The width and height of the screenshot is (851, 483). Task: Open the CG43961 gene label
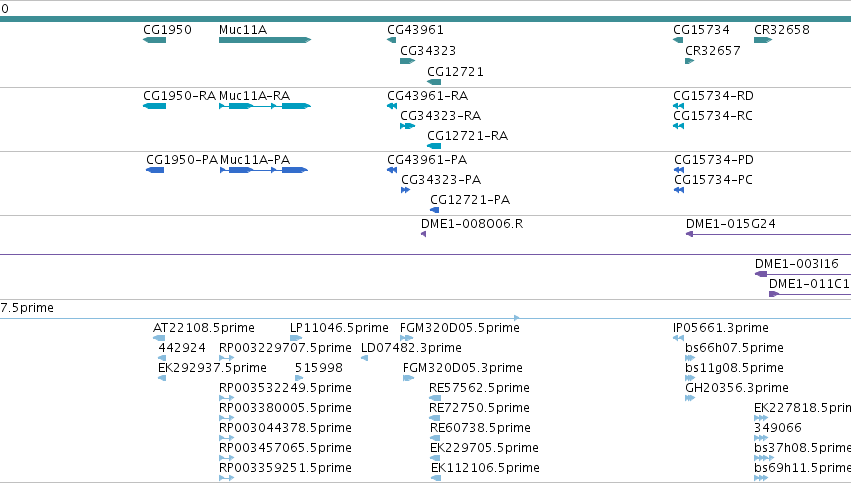click(x=415, y=30)
